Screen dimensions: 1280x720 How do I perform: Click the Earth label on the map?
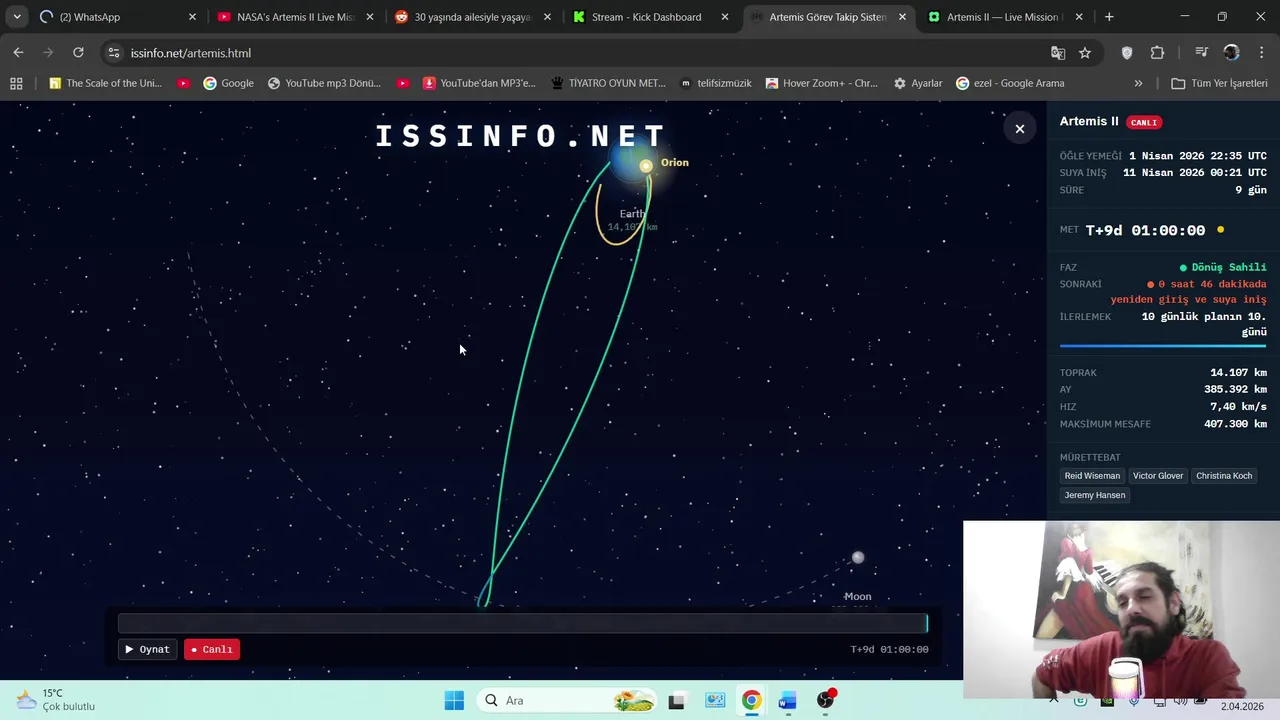[x=632, y=214]
